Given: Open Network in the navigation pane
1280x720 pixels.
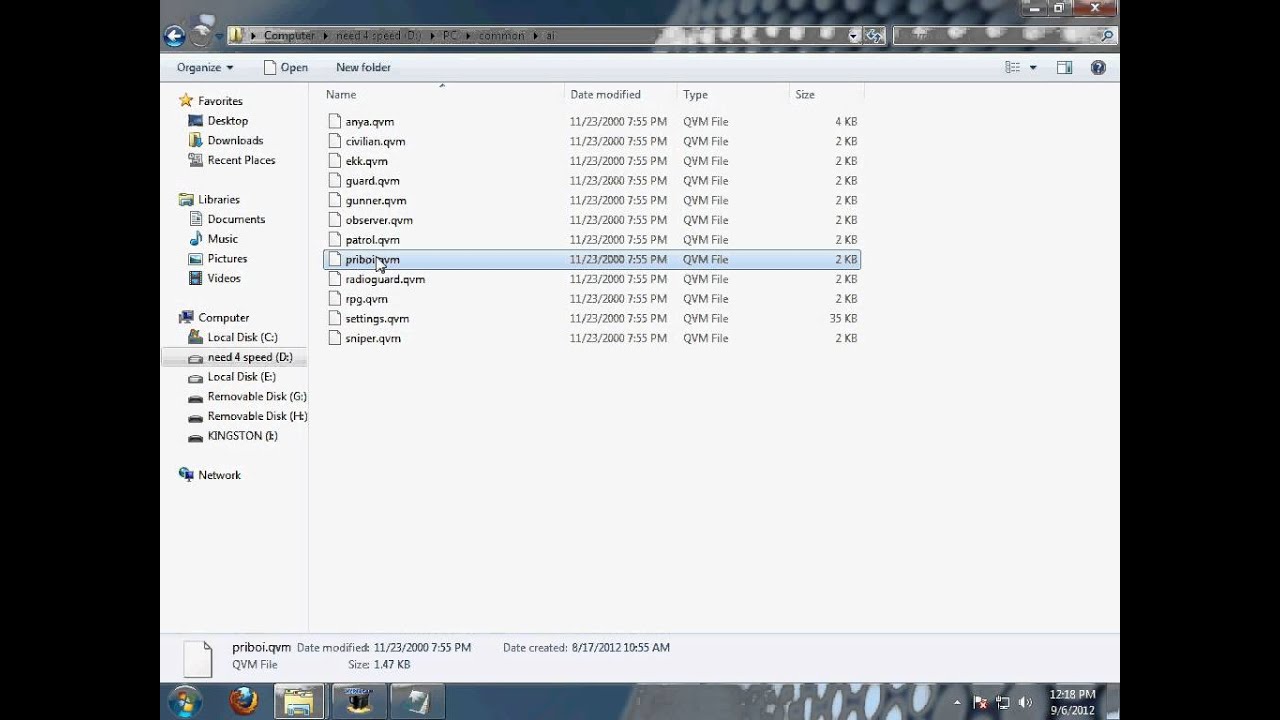Looking at the screenshot, I should [x=219, y=475].
